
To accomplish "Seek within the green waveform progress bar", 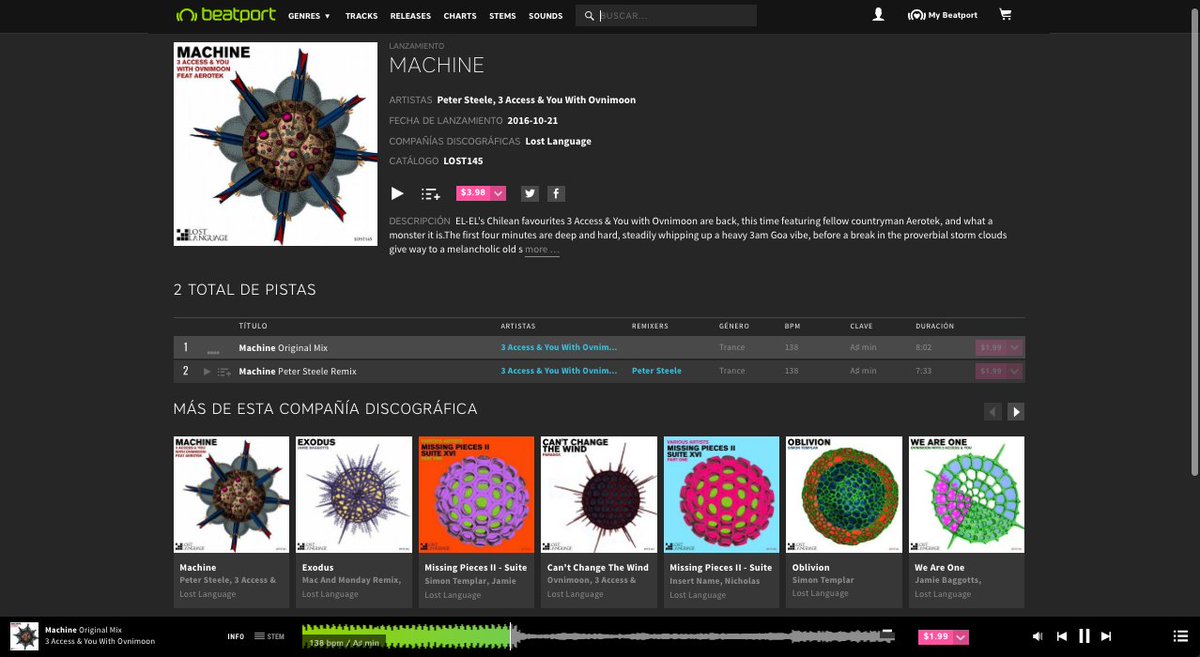I will point(400,634).
